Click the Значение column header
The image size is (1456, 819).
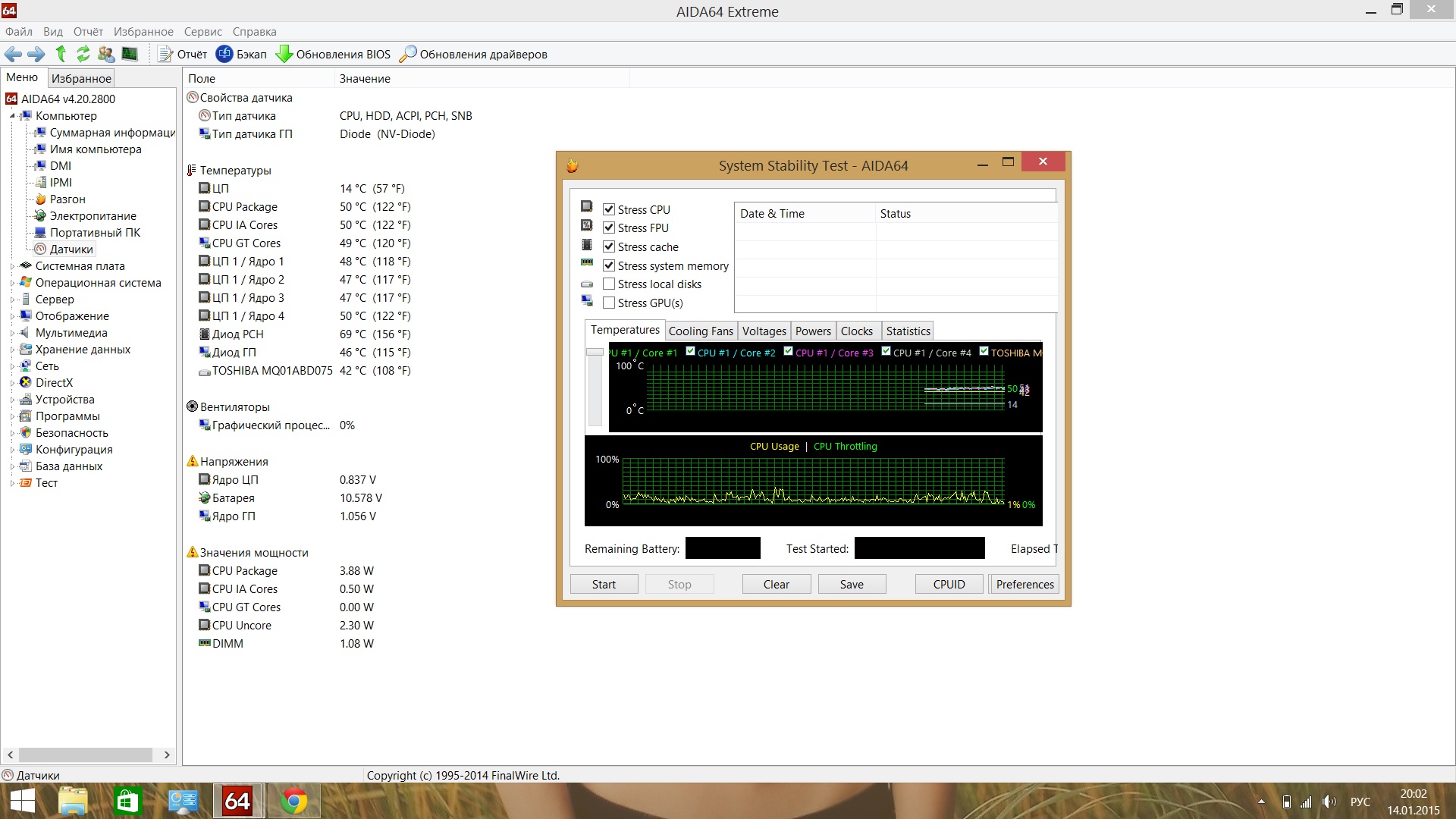click(x=482, y=79)
